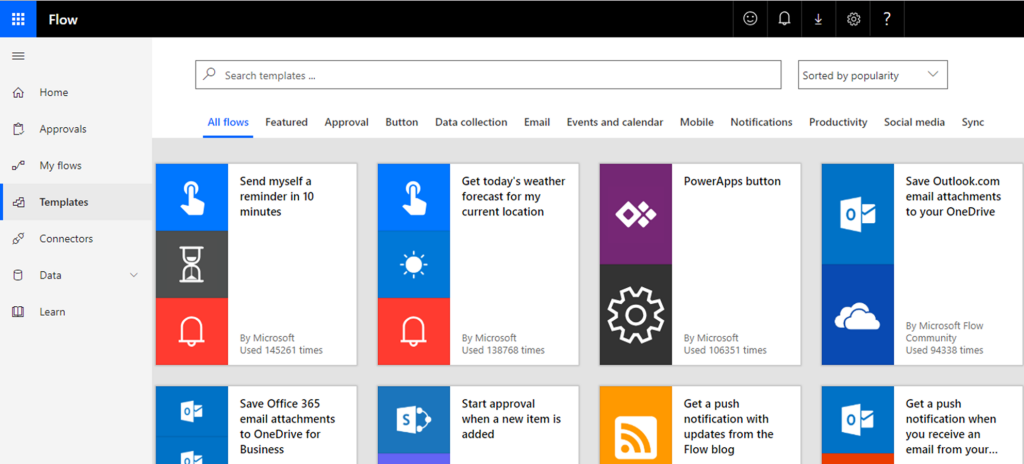Click the PowerApps purple icon tile
Image resolution: width=1024 pixels, height=464 pixels.
635,213
